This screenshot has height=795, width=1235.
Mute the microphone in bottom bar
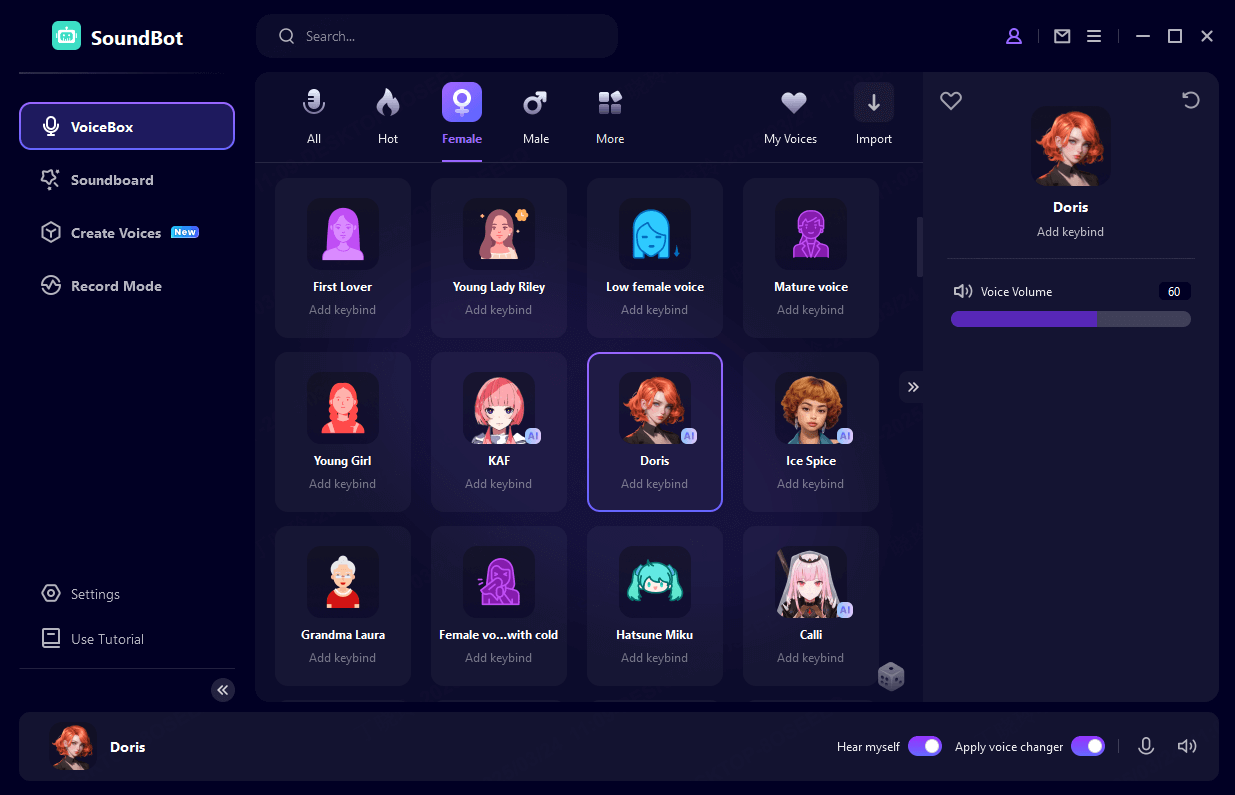point(1146,746)
